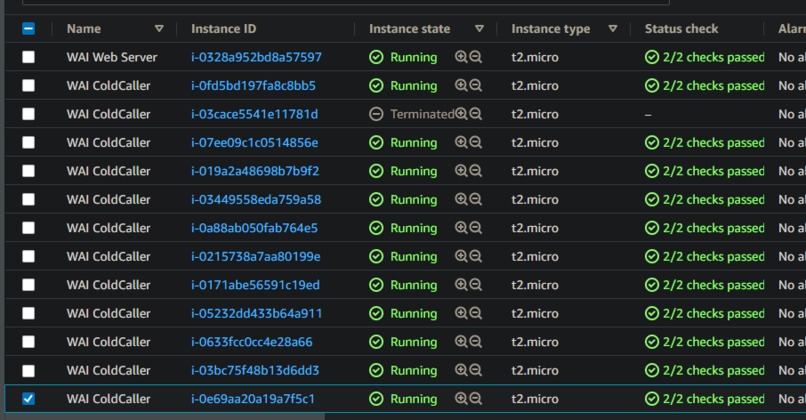806x420 pixels.
Task: Click zoom-out filter icon for i-0a88ab050fab764e5
Action: tap(475, 228)
